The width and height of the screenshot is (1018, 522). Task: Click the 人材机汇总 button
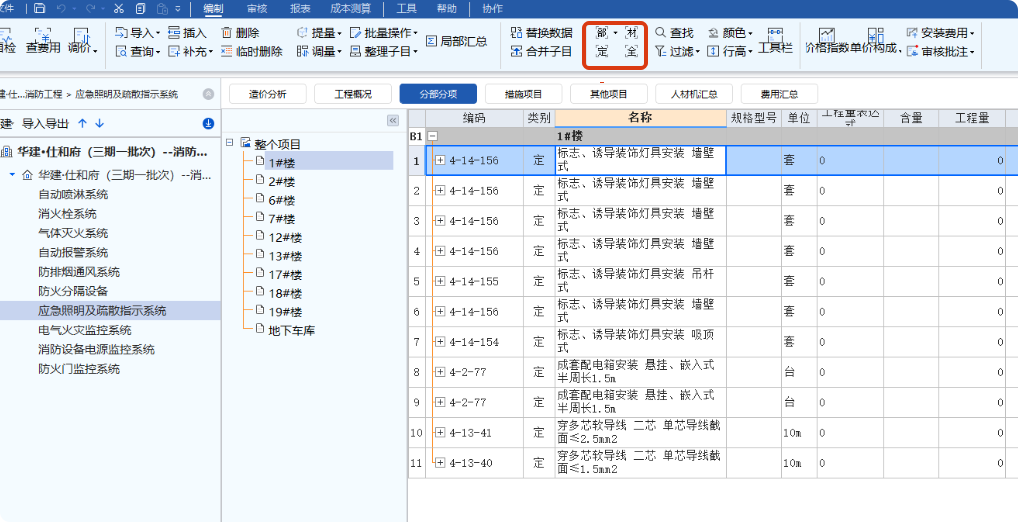pos(694,94)
